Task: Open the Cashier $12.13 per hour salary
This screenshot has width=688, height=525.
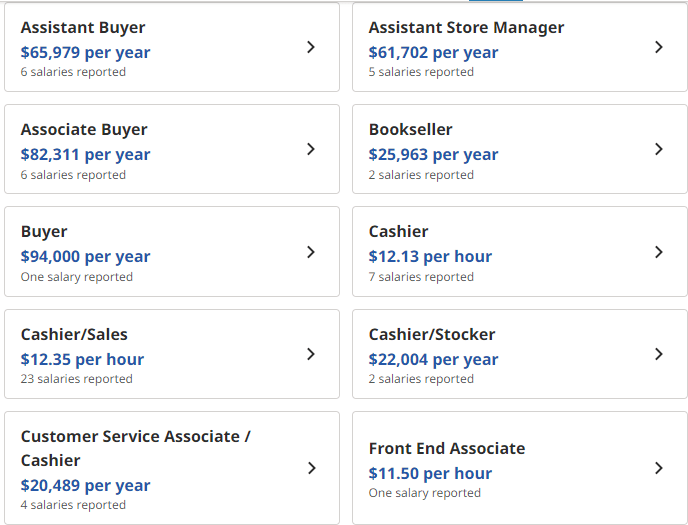Action: 430,256
